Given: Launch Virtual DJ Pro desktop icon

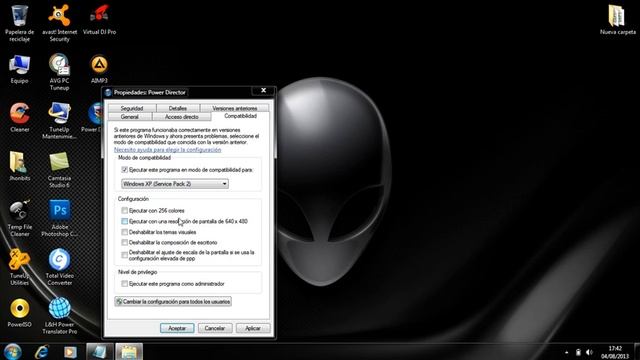Looking at the screenshot, I should click(x=99, y=20).
